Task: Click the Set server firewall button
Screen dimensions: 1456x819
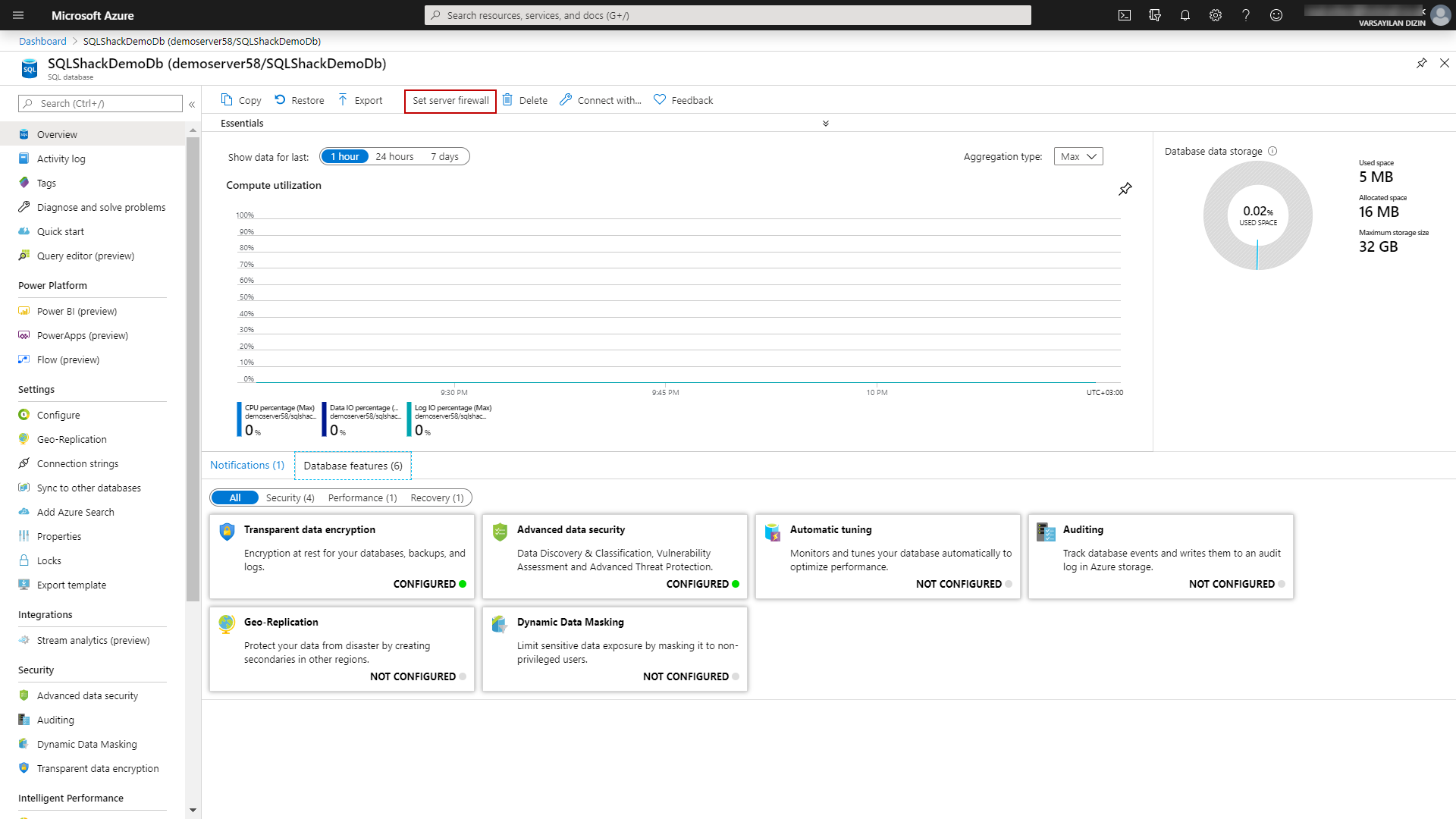Action: 450,101
